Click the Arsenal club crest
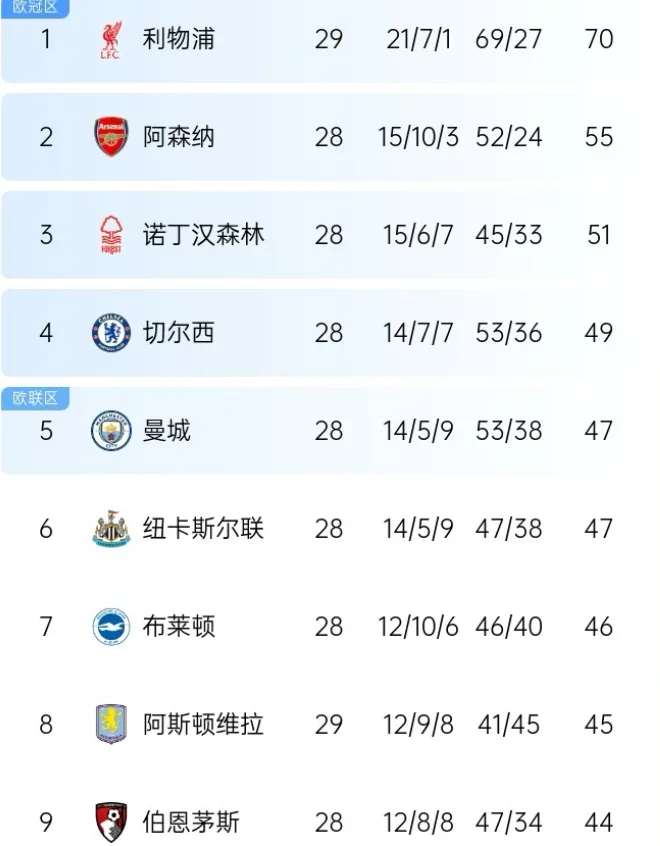The height and width of the screenshot is (846, 660). click(111, 137)
